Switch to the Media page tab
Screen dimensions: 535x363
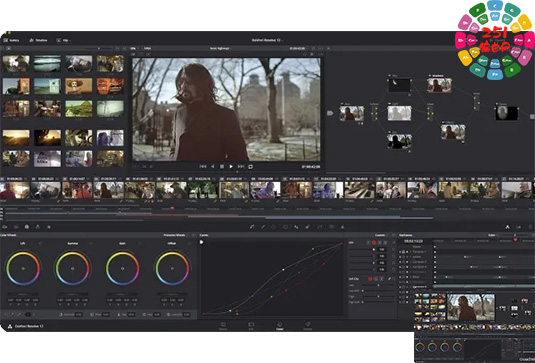(223, 326)
